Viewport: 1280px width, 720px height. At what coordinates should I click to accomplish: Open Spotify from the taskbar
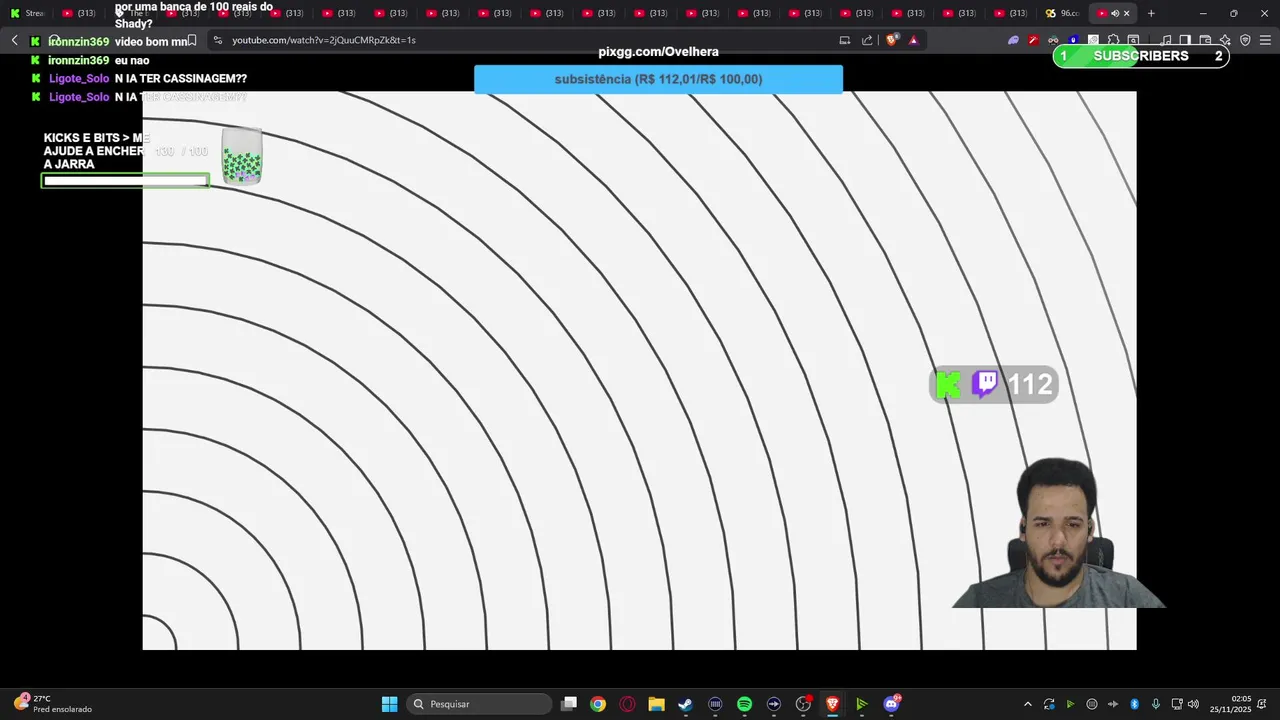point(744,704)
